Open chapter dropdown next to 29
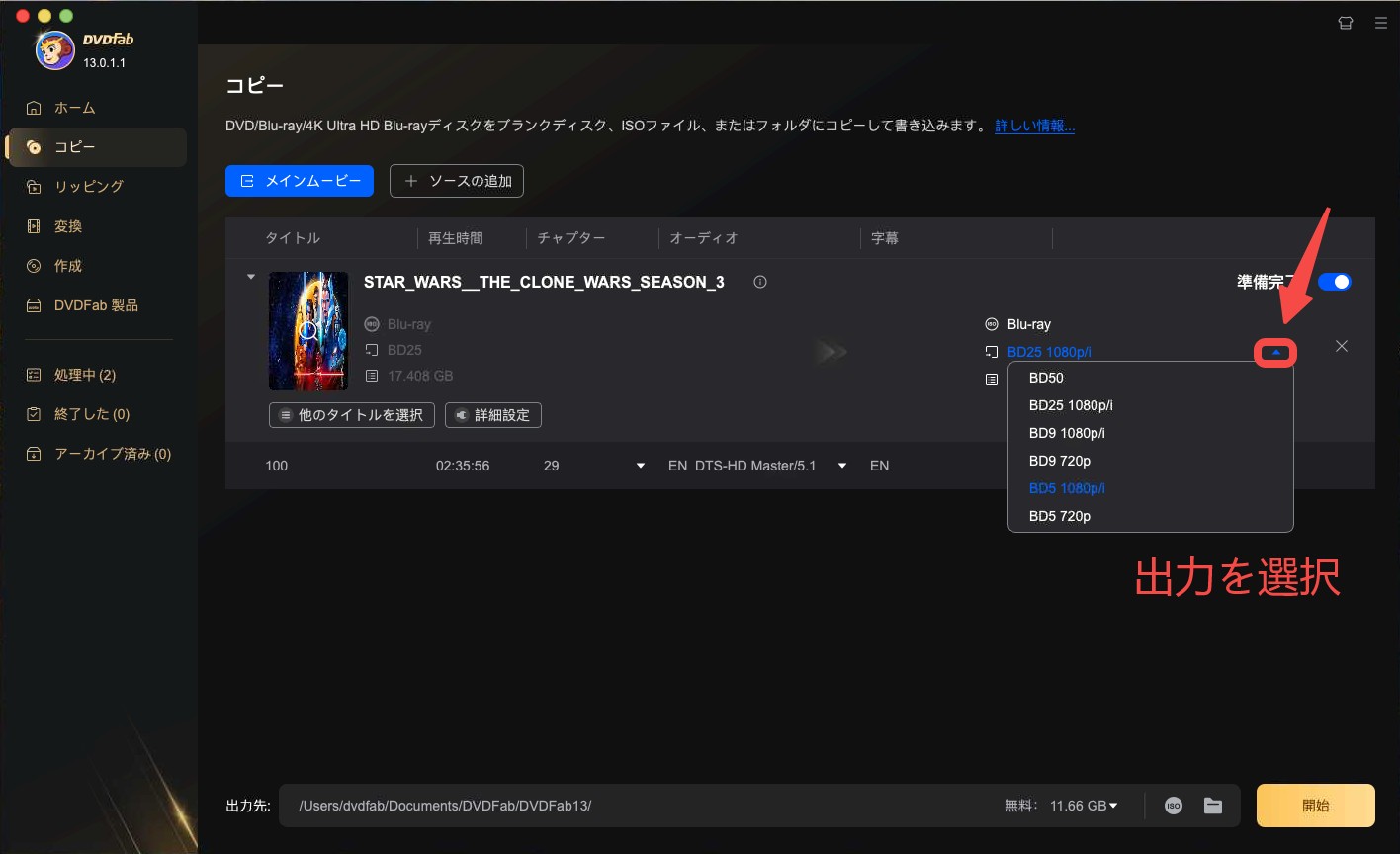Screen dimensions: 1400x854 coord(641,466)
